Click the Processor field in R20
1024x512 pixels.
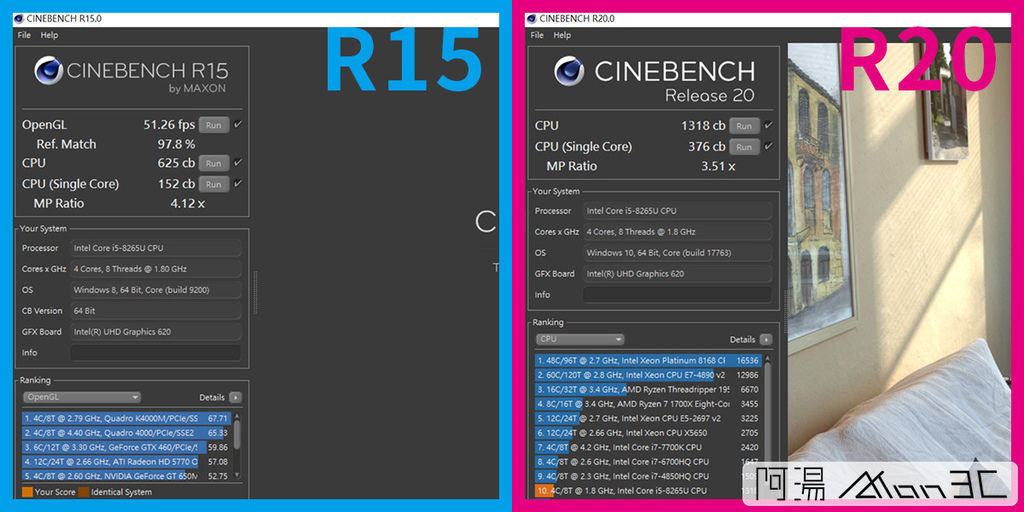click(x=677, y=211)
